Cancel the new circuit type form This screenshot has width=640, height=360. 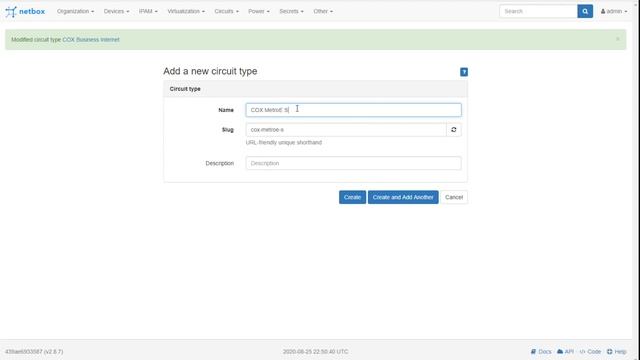454,197
